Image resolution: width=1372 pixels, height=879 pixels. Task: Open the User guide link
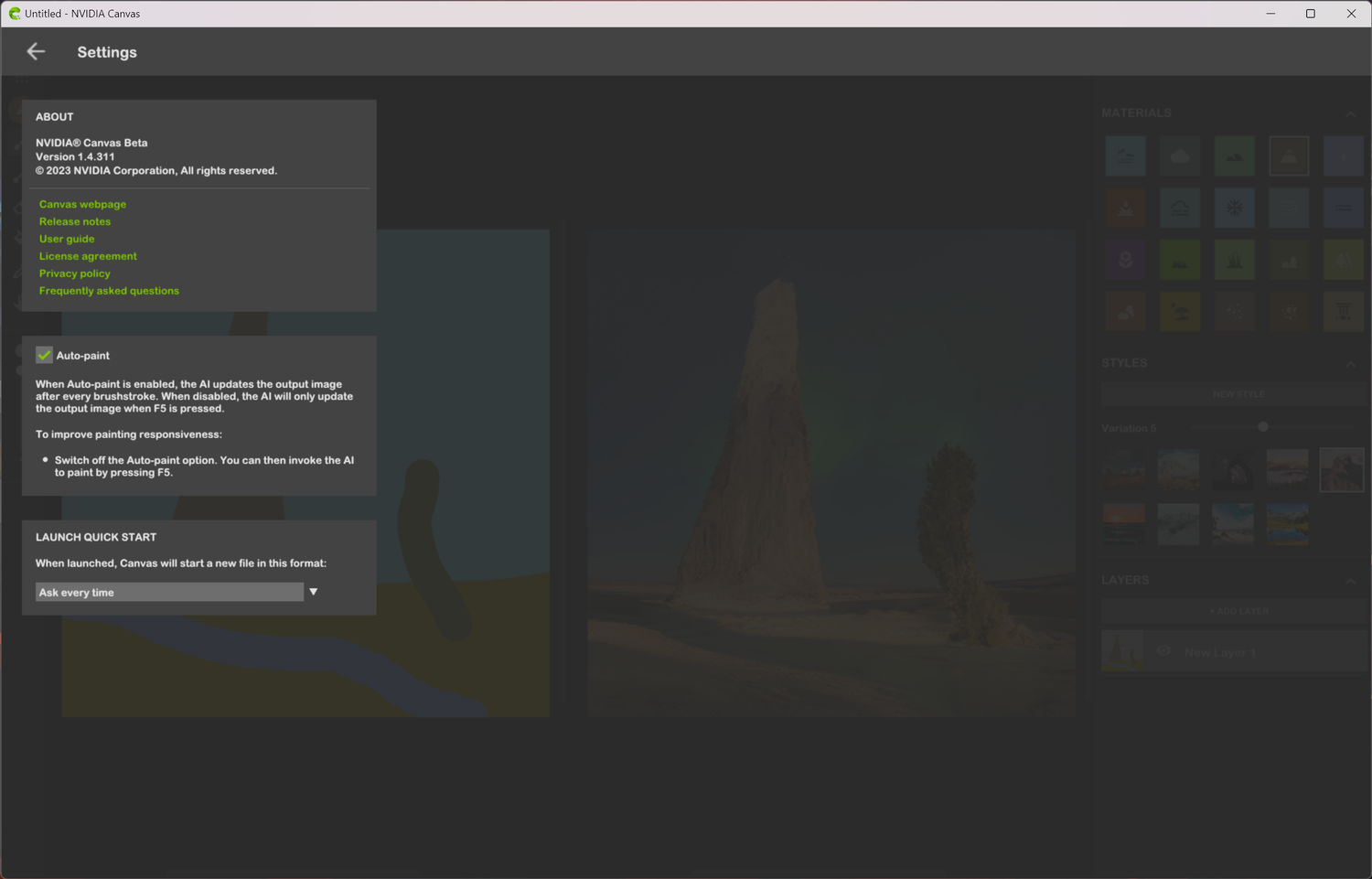click(x=67, y=239)
